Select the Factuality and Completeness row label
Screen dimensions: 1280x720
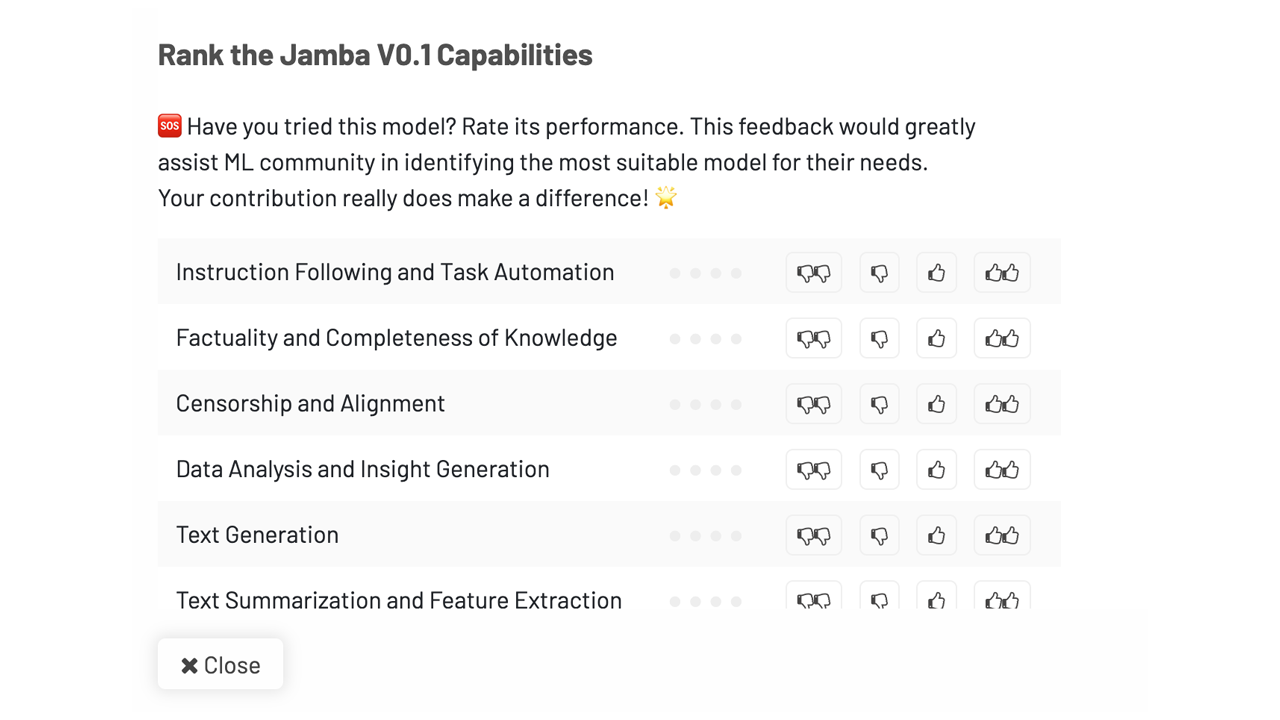pos(396,338)
